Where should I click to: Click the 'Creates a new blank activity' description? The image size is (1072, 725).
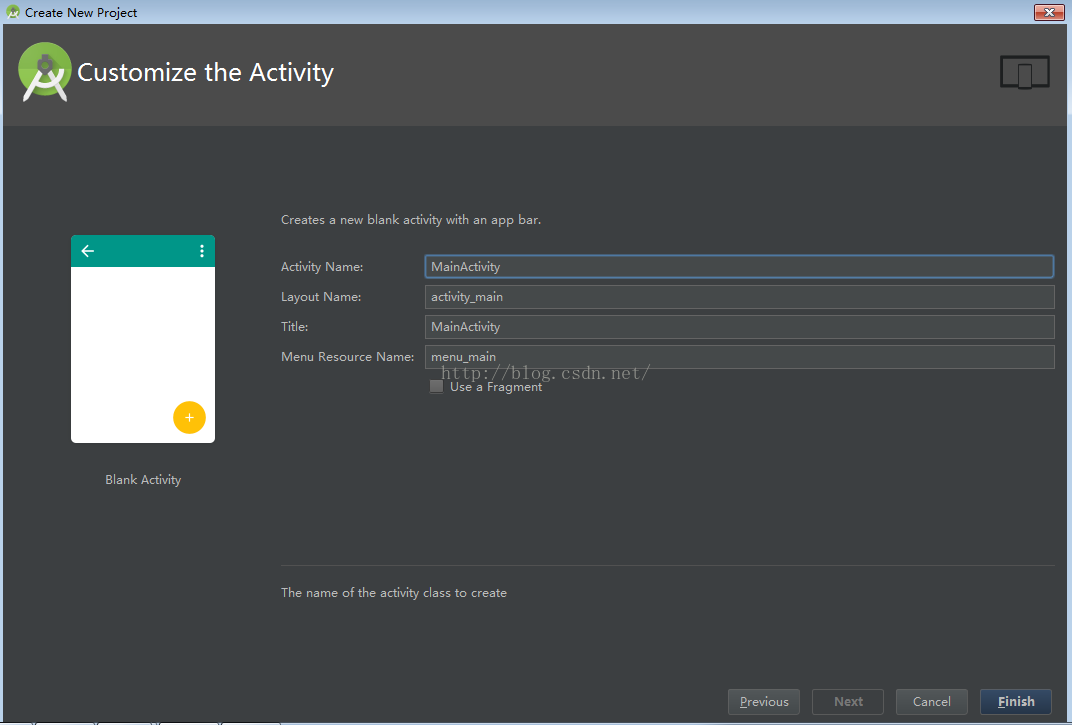[x=411, y=220]
